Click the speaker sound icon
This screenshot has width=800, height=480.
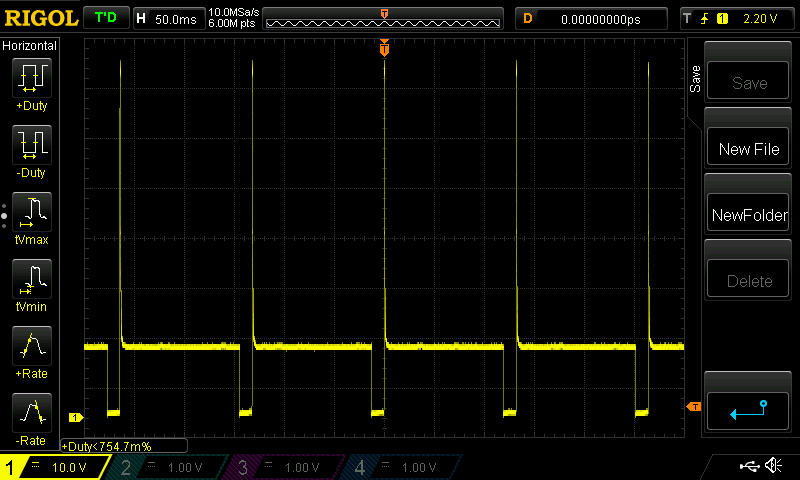(x=773, y=466)
